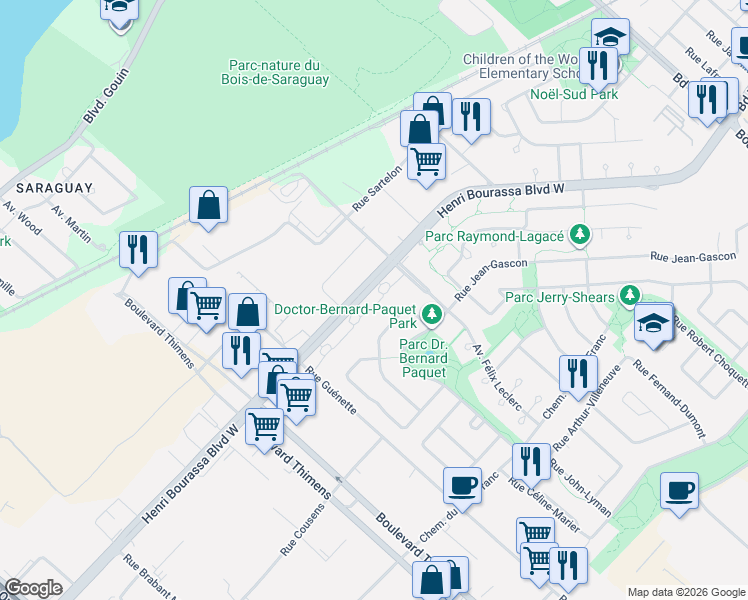Viewport: 748px width, 600px height.
Task: Open the restaurant marker on Rue Arthur-Villeneuve
Action: [578, 375]
